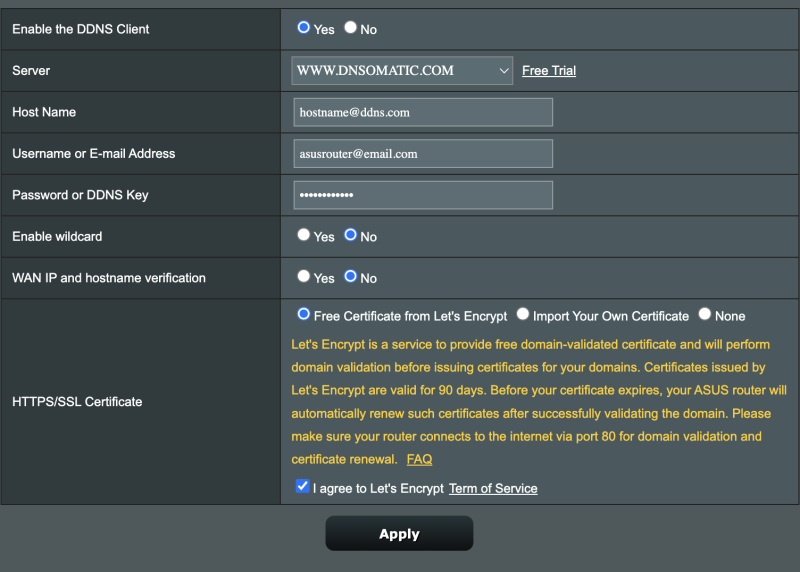The image size is (800, 572).
Task: Uncheck the Let's Encrypt agreement checkbox
Action: [303, 486]
